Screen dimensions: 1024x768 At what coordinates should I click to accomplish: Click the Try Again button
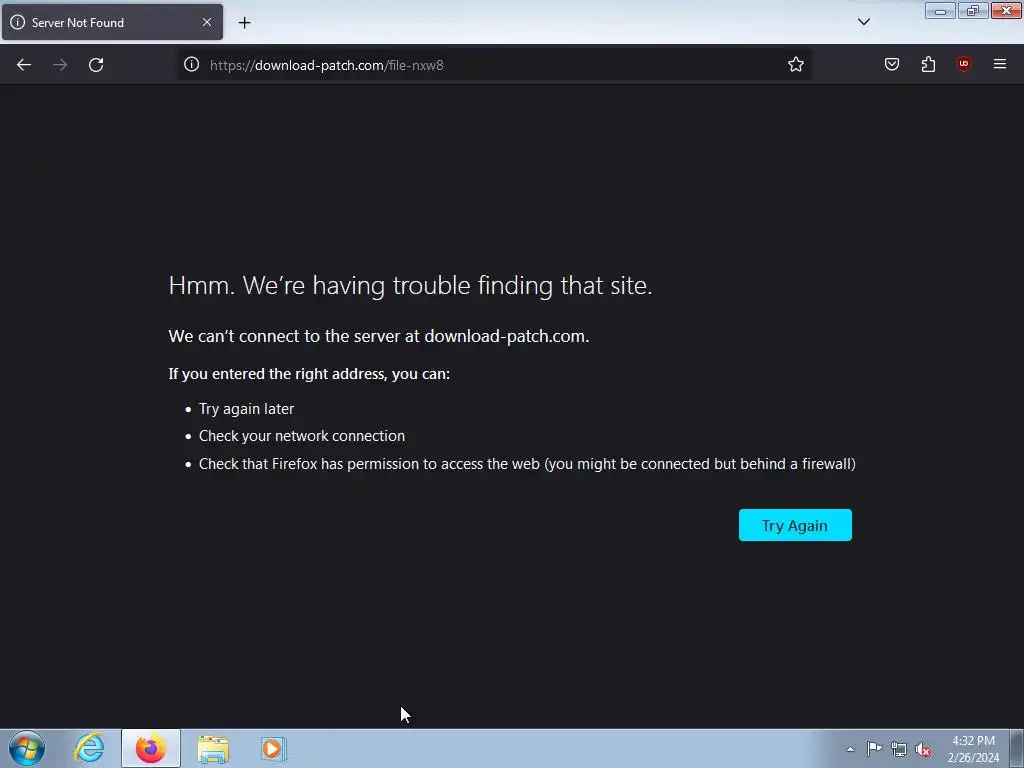[795, 525]
